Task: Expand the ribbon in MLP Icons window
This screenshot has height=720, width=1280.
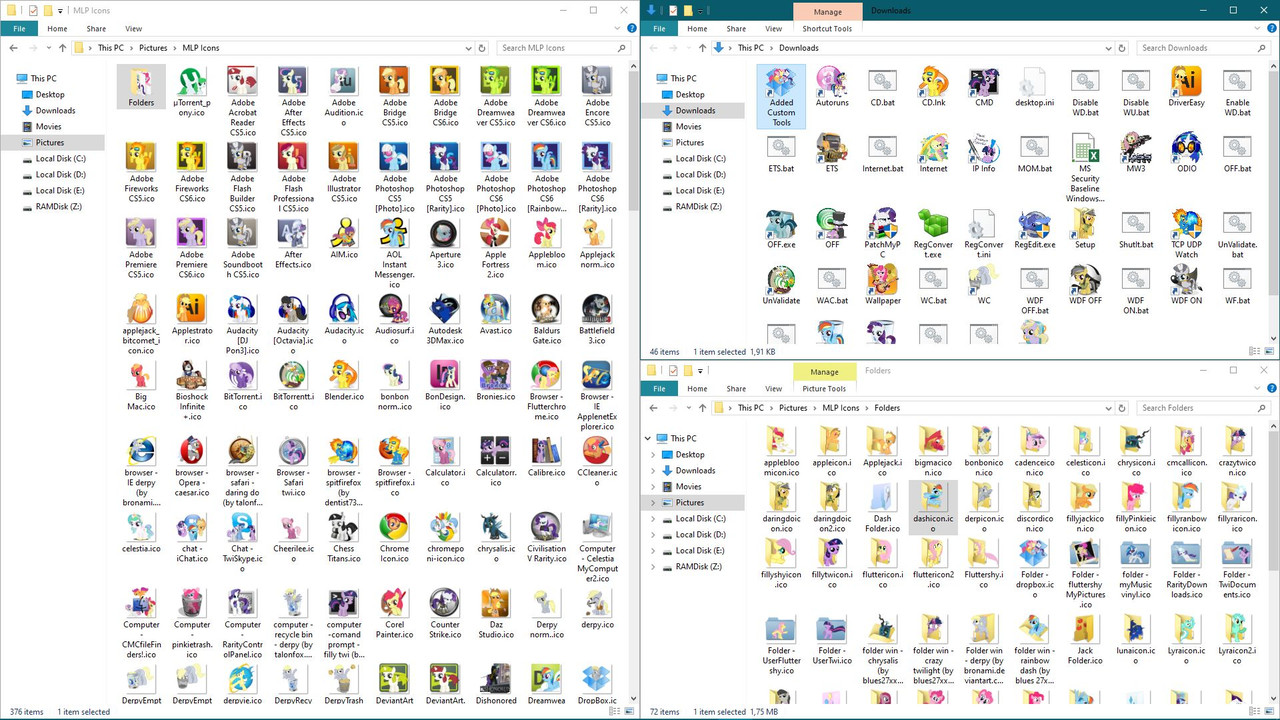Action: pyautogui.click(x=616, y=29)
